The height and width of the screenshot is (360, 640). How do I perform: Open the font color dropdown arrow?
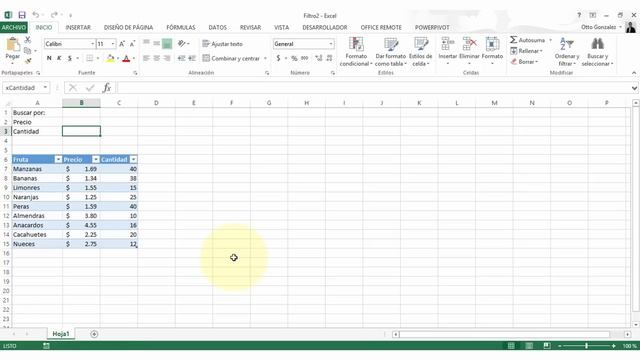134,58
